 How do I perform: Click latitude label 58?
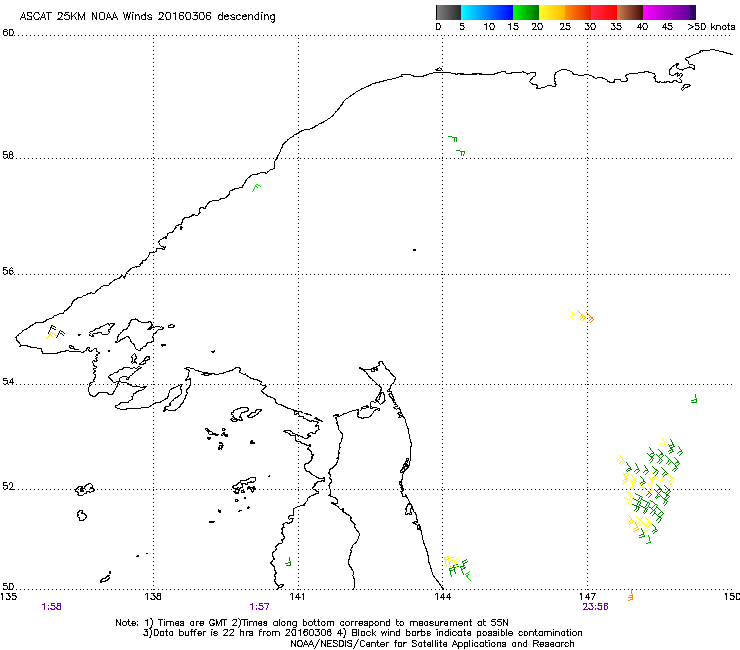click(x=8, y=155)
